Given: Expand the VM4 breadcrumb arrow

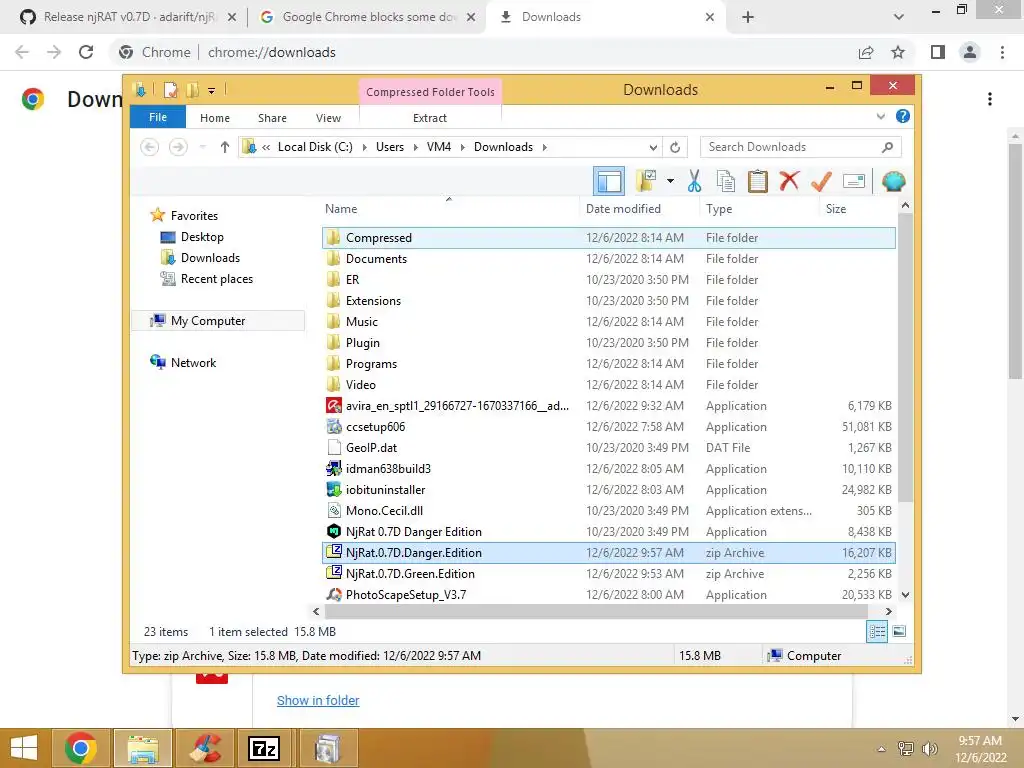Looking at the screenshot, I should tap(462, 147).
